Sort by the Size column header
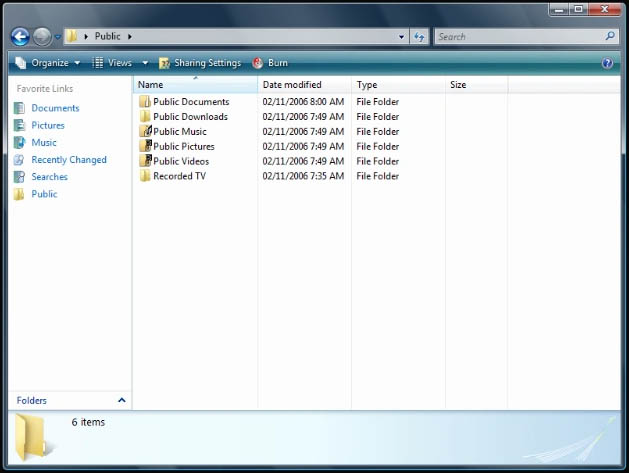The image size is (629, 473). coord(477,85)
